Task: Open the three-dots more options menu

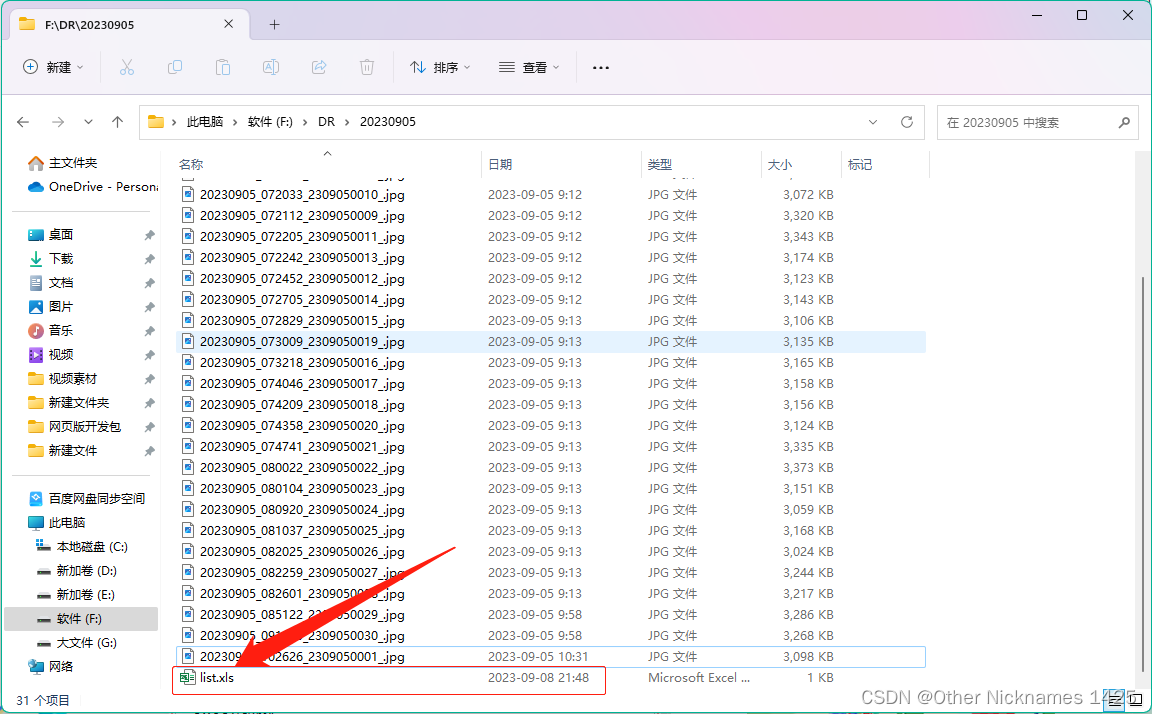Action: pyautogui.click(x=601, y=68)
